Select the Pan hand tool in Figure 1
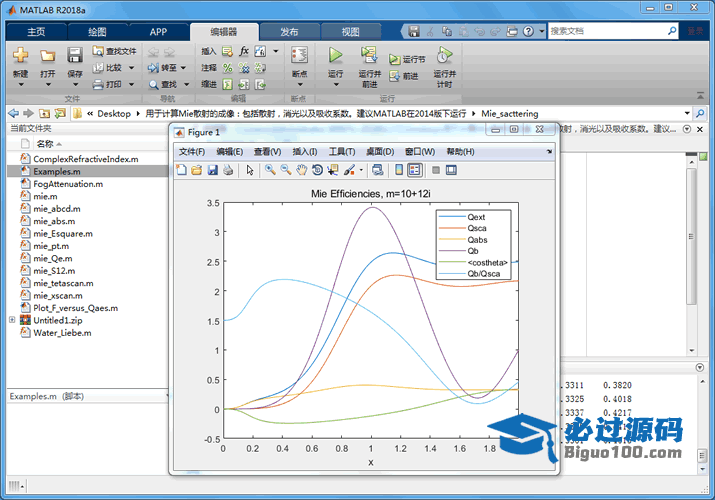The height and width of the screenshot is (500, 715). [301, 170]
